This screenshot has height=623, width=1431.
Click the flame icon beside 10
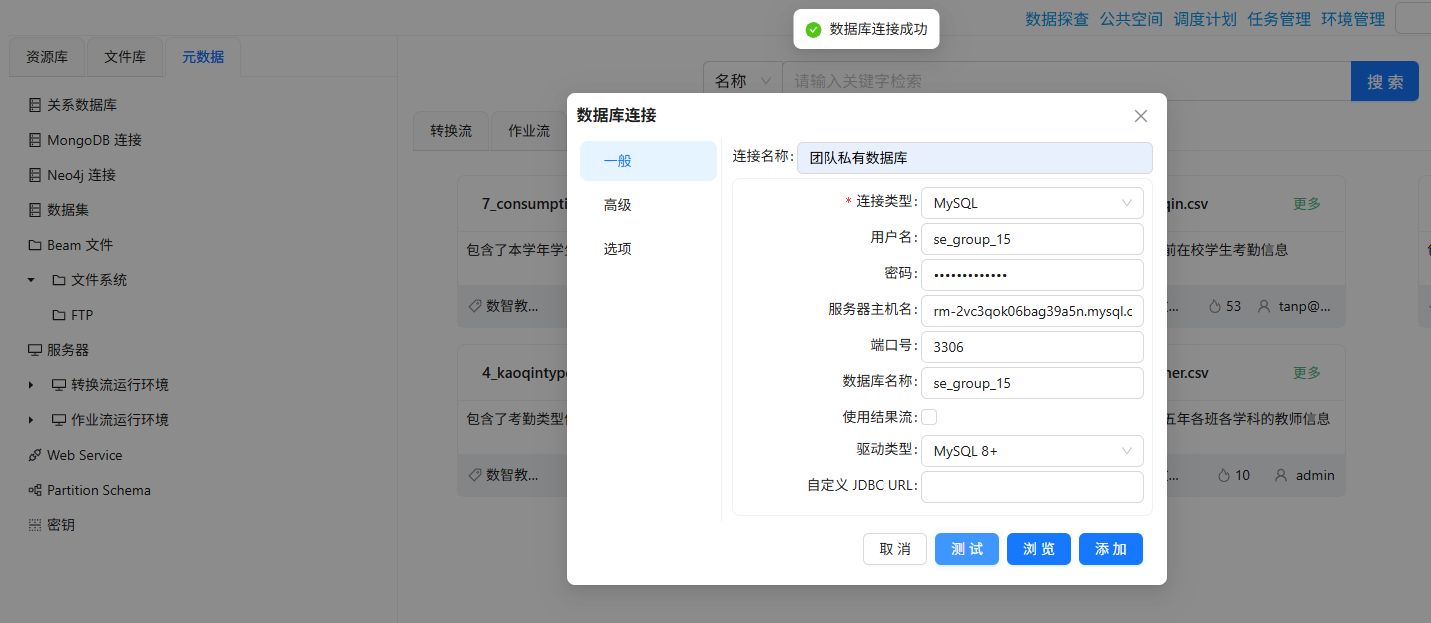1224,475
